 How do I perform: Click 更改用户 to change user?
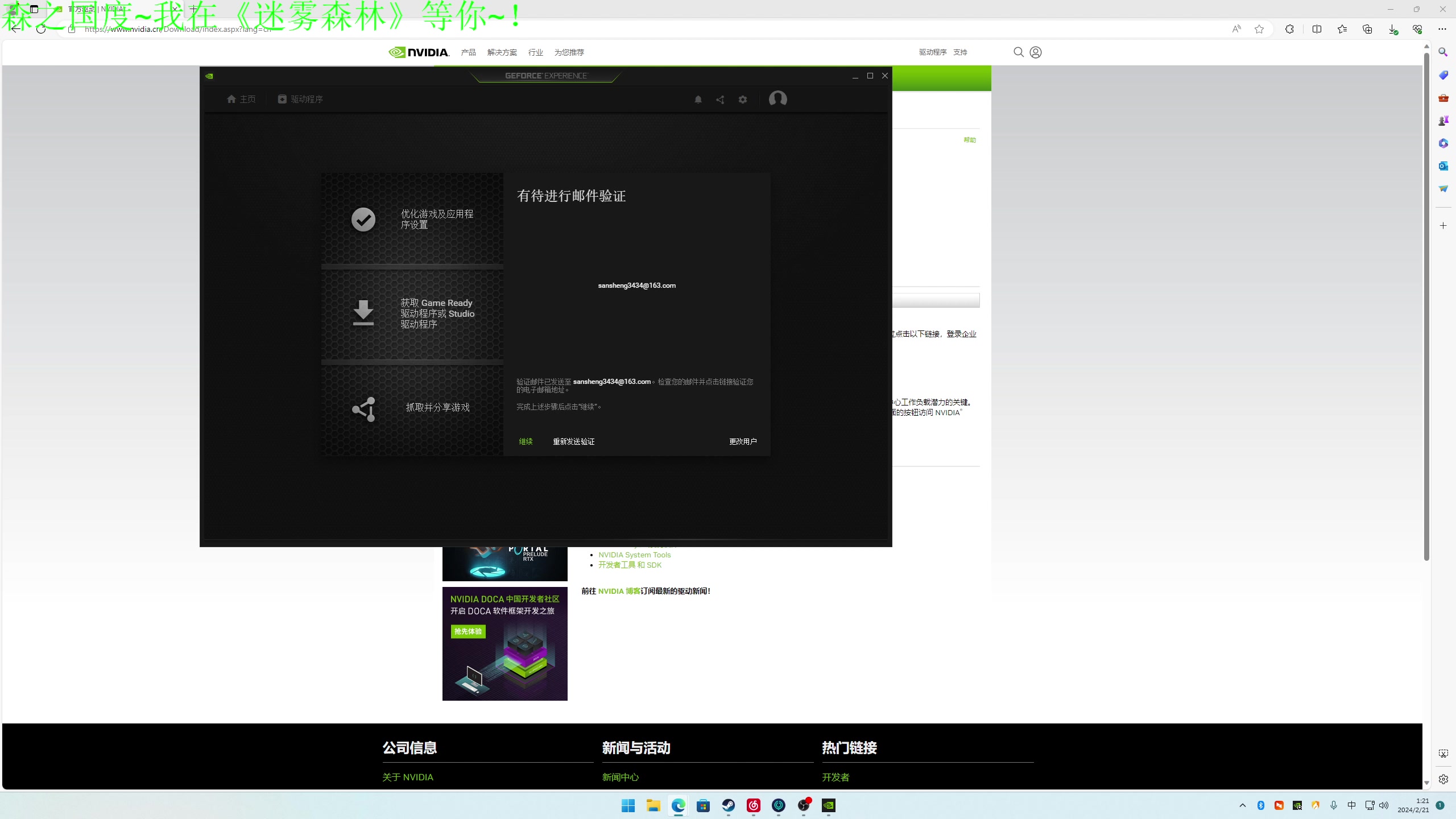(x=743, y=441)
